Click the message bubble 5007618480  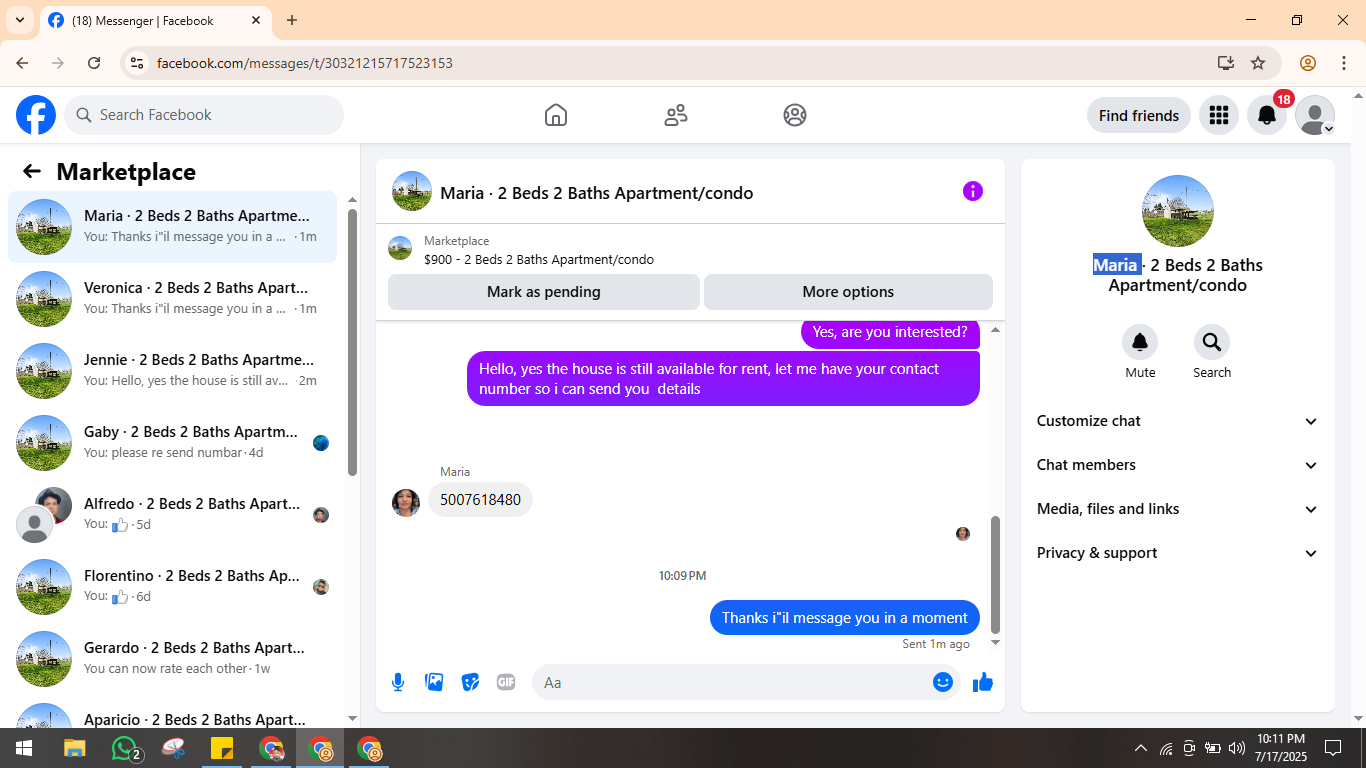tap(480, 500)
